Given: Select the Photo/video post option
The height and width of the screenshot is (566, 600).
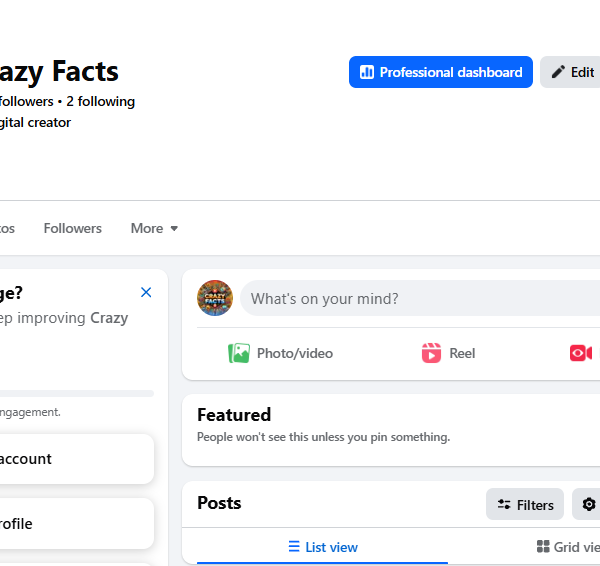Looking at the screenshot, I should (x=280, y=353).
